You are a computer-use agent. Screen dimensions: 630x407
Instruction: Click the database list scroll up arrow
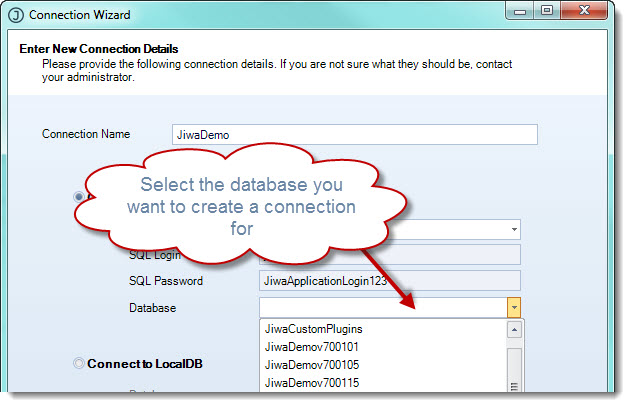[514, 330]
